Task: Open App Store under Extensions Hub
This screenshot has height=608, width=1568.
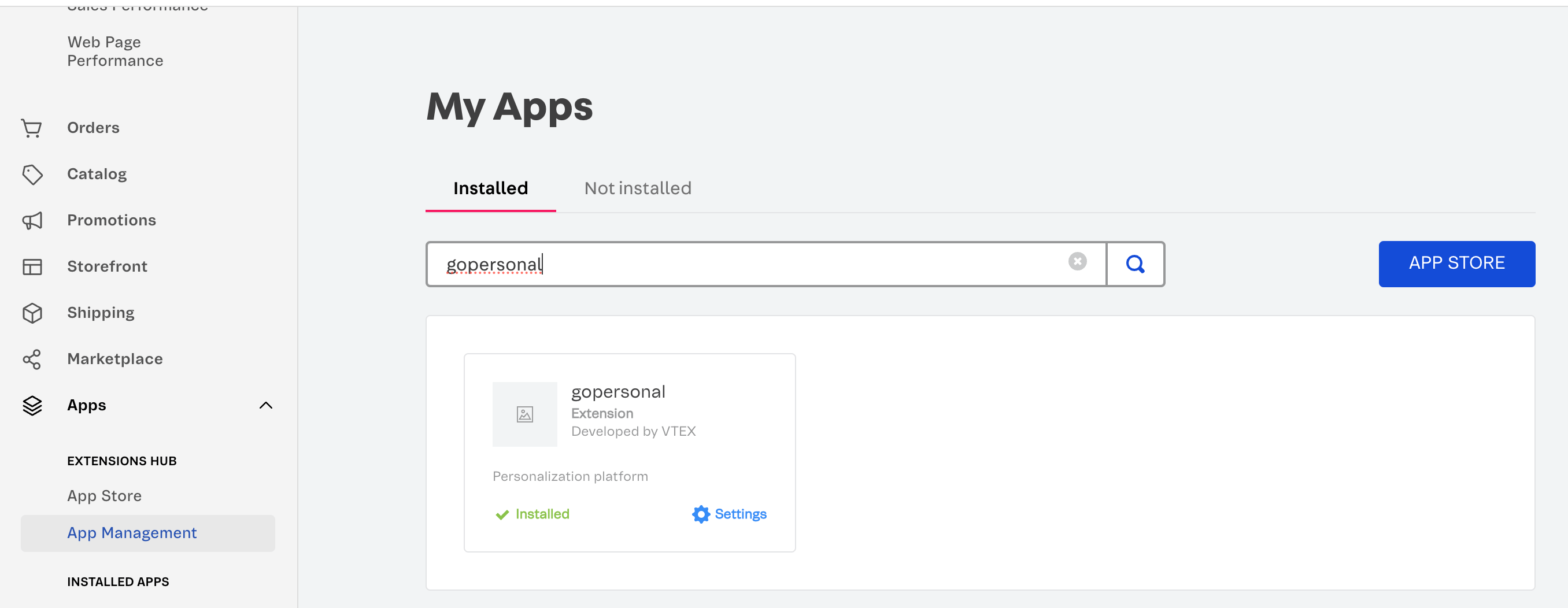Action: click(x=104, y=496)
